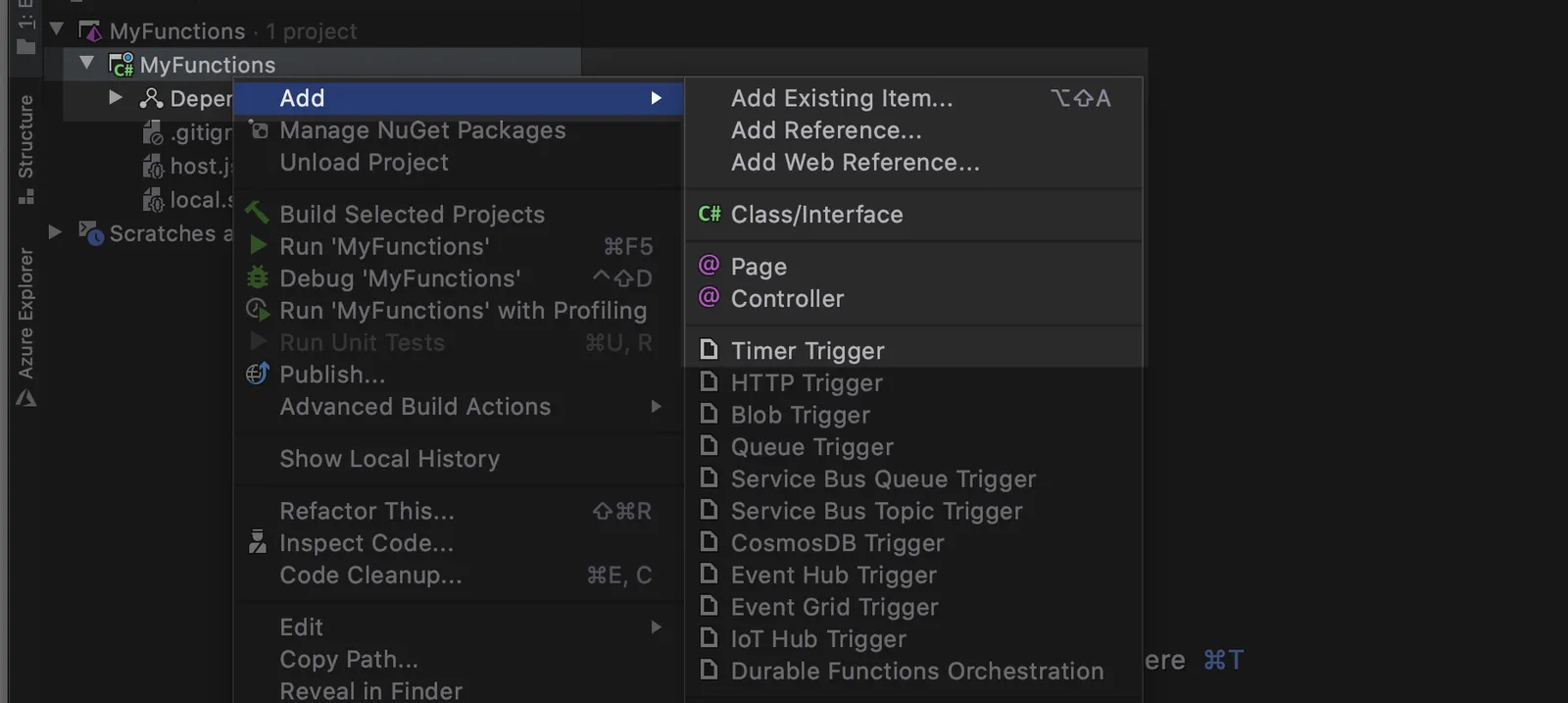
Task: Choose Code Cleanup...
Action: (x=459, y=576)
